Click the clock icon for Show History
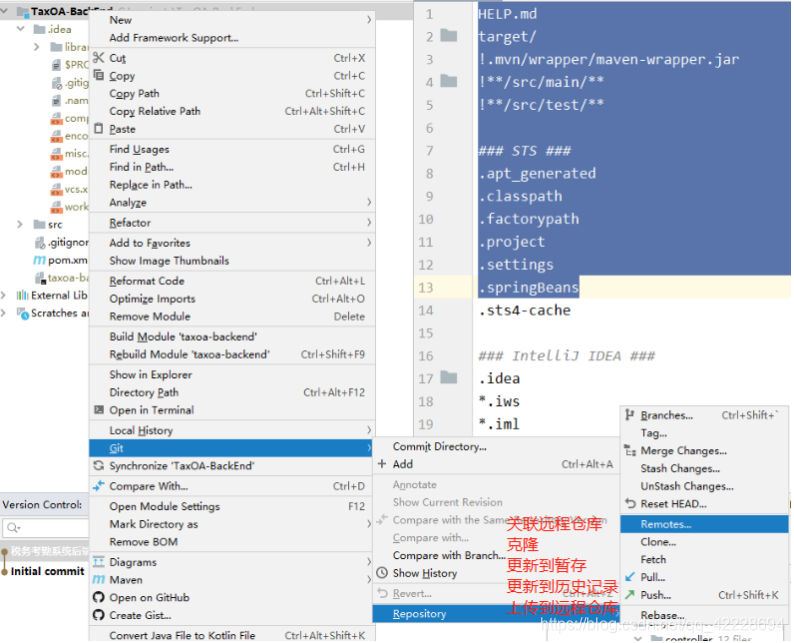Image resolution: width=794 pixels, height=643 pixels. tap(382, 573)
